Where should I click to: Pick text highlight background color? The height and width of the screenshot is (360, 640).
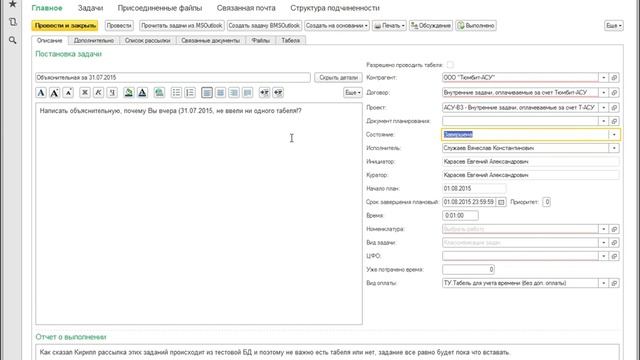tap(129, 93)
